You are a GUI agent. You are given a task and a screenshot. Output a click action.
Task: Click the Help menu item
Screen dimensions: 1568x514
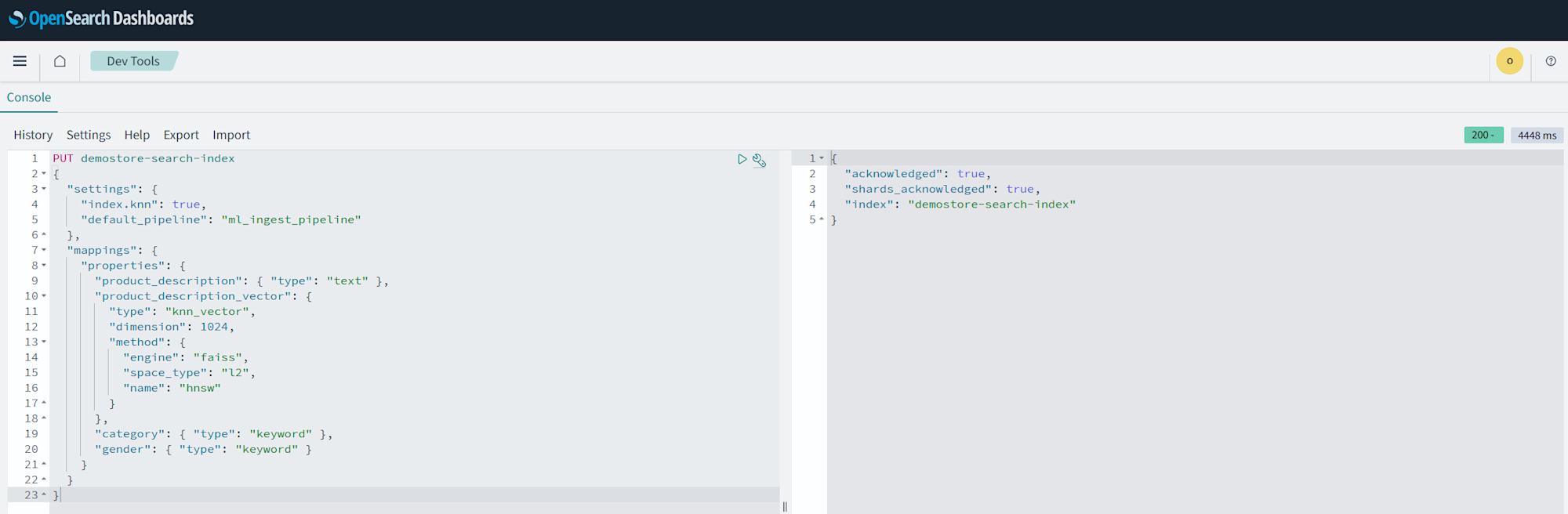[136, 135]
